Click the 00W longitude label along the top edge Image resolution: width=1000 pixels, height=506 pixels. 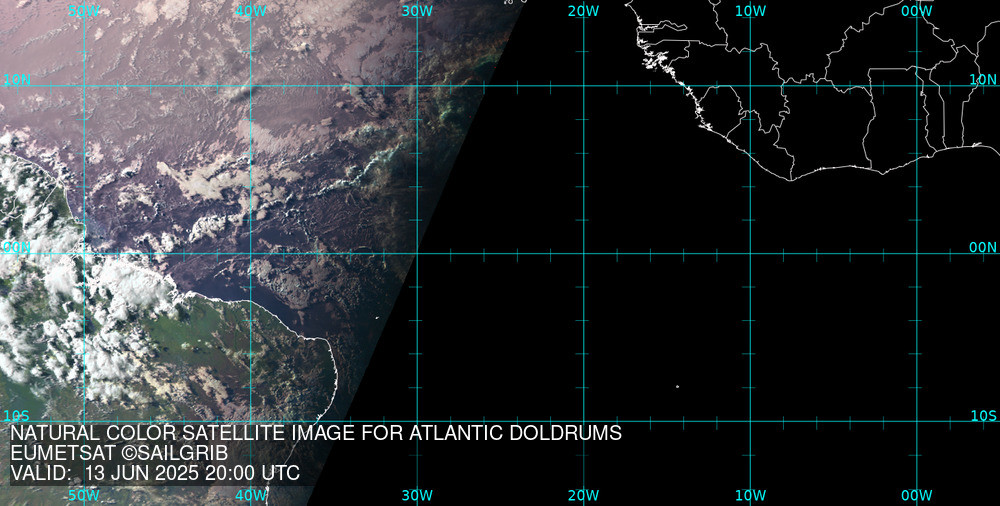click(917, 11)
